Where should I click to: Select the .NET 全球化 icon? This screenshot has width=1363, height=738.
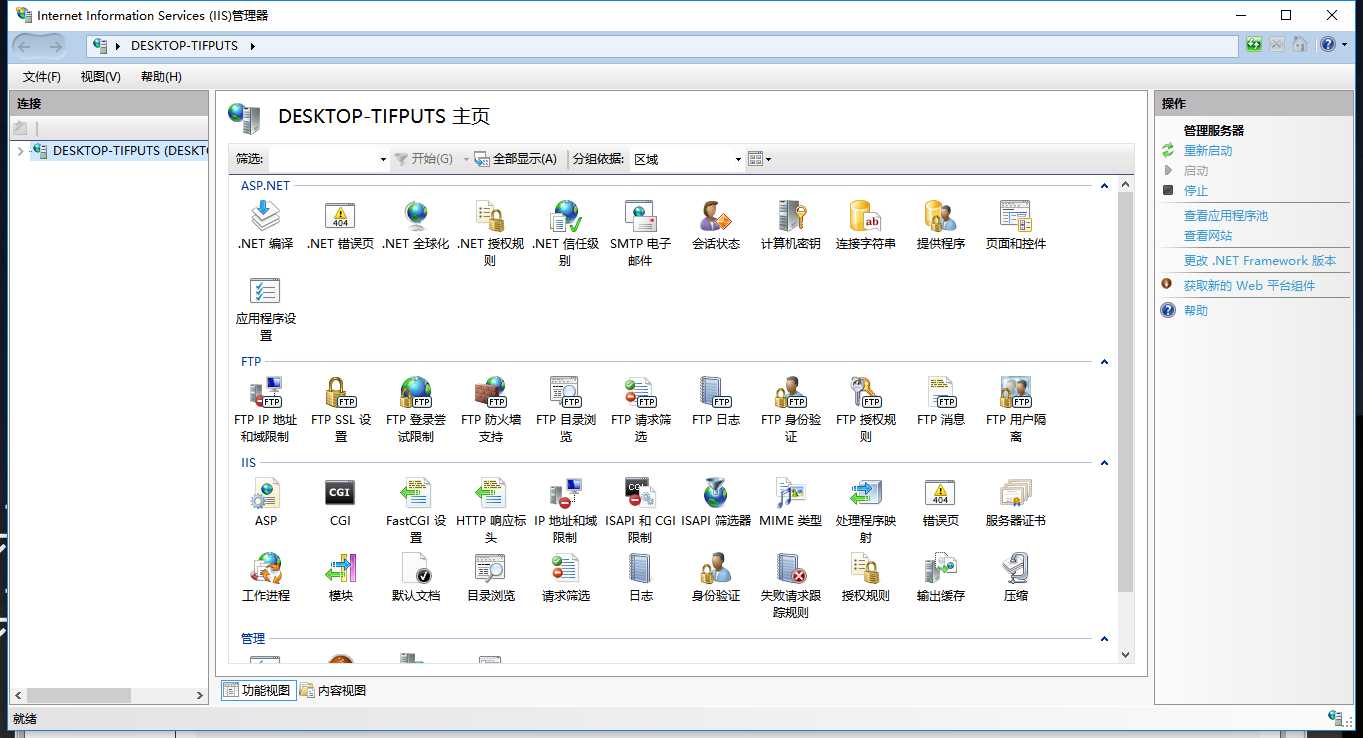[x=416, y=217]
